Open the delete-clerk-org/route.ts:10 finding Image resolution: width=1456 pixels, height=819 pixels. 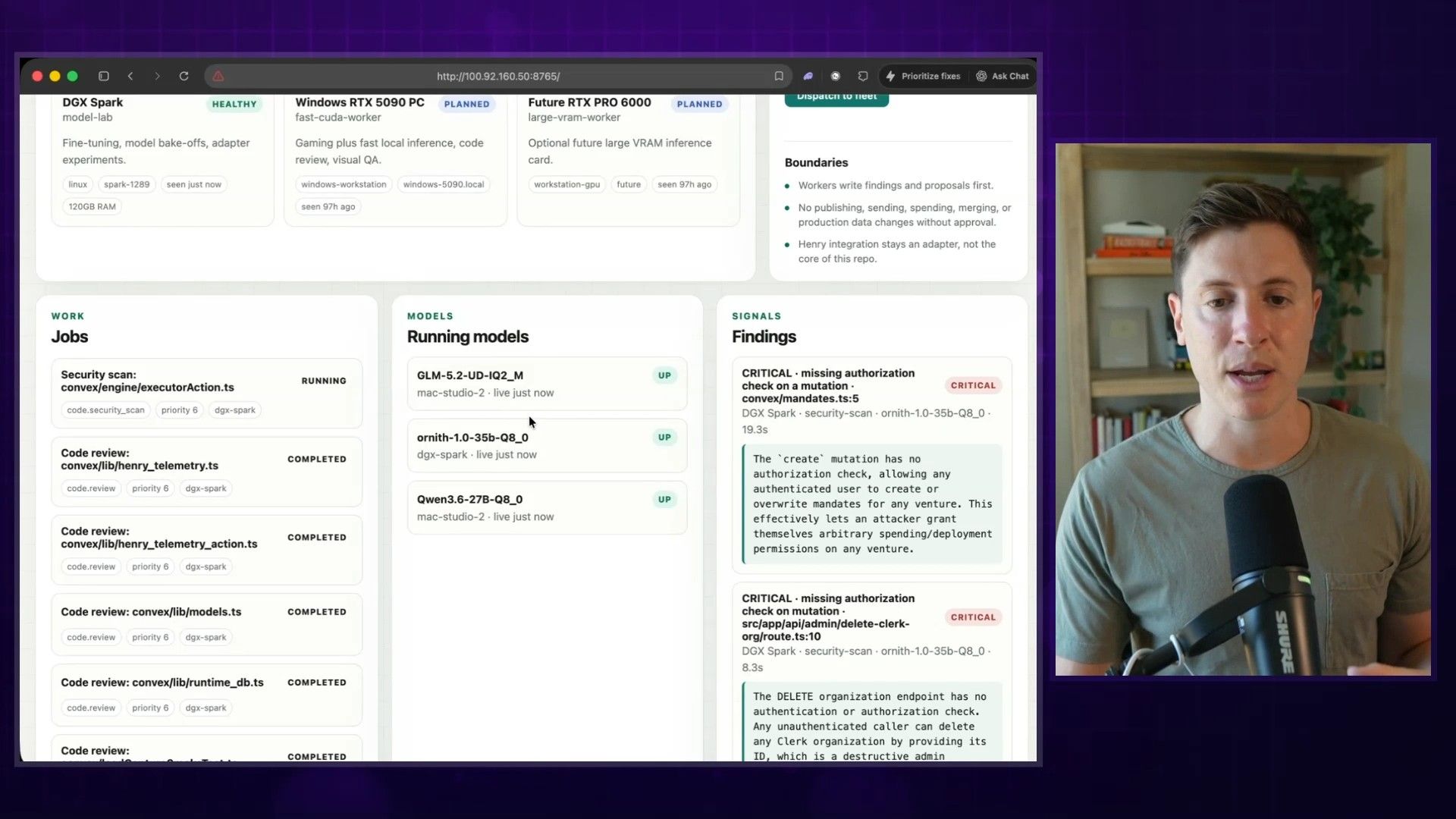[x=871, y=672]
